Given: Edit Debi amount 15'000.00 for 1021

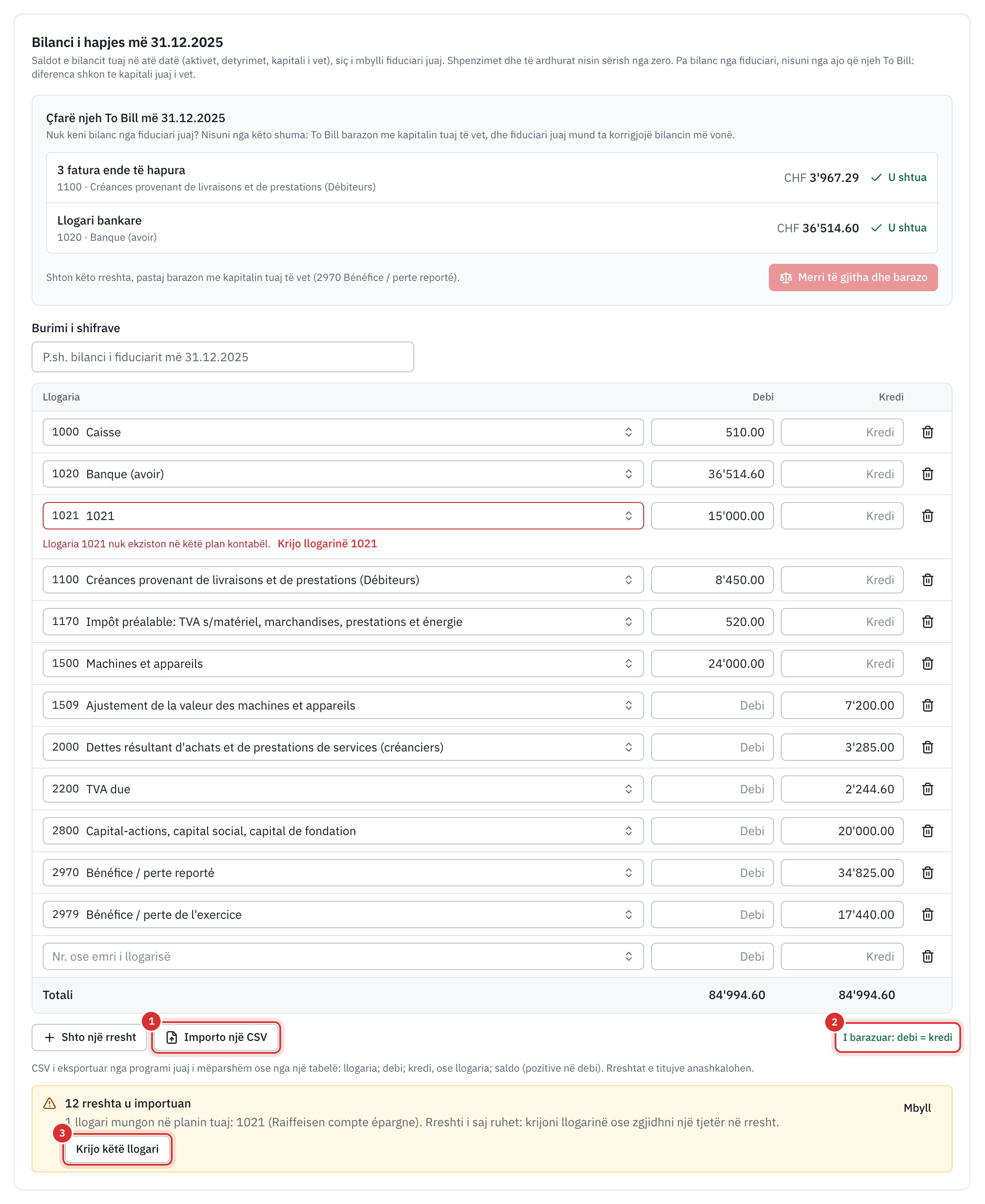Looking at the screenshot, I should click(x=712, y=516).
